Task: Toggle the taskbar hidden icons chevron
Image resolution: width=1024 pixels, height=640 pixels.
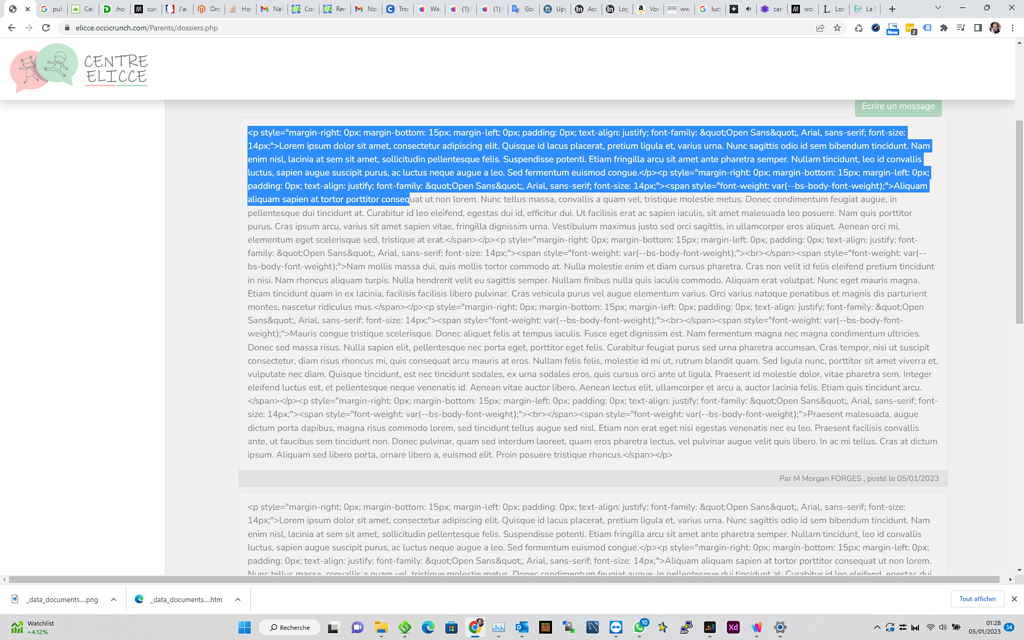Action: point(878,628)
